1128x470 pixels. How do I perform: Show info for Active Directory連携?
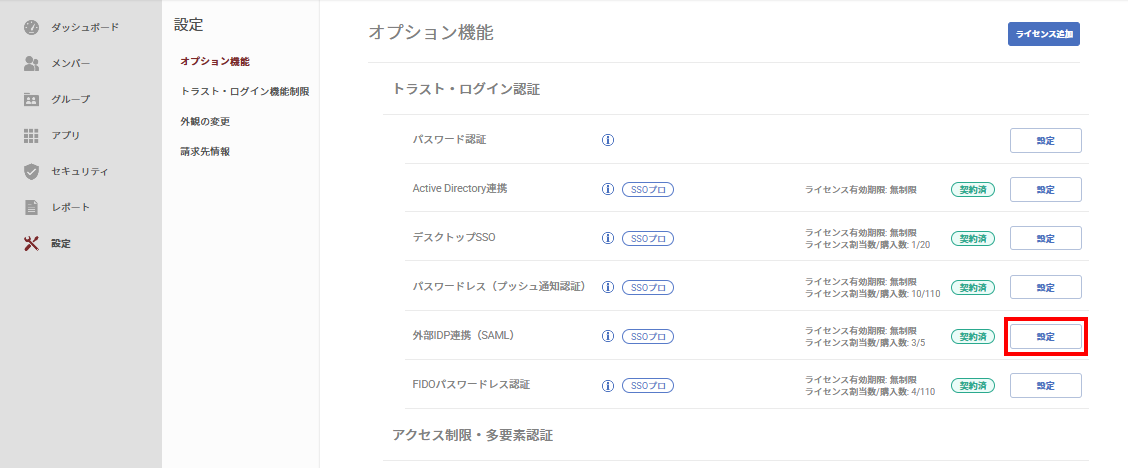tap(607, 189)
